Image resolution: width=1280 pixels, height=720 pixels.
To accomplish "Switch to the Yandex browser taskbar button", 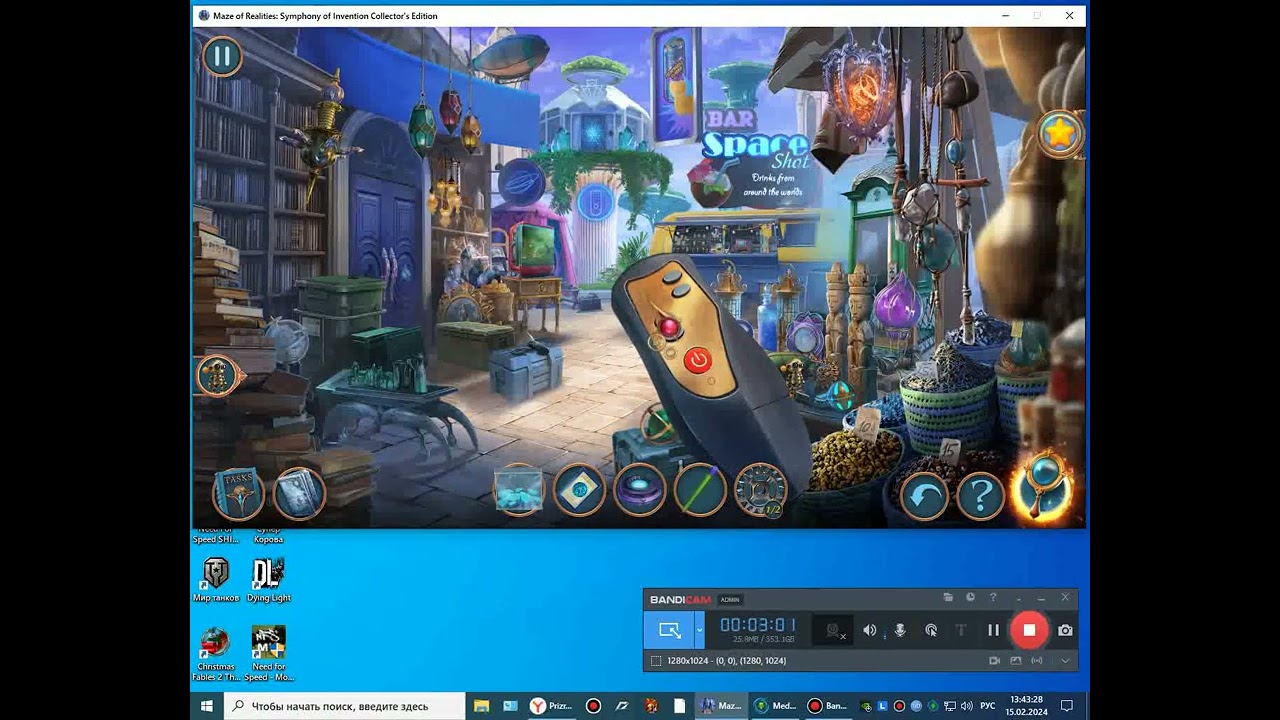I will point(551,706).
